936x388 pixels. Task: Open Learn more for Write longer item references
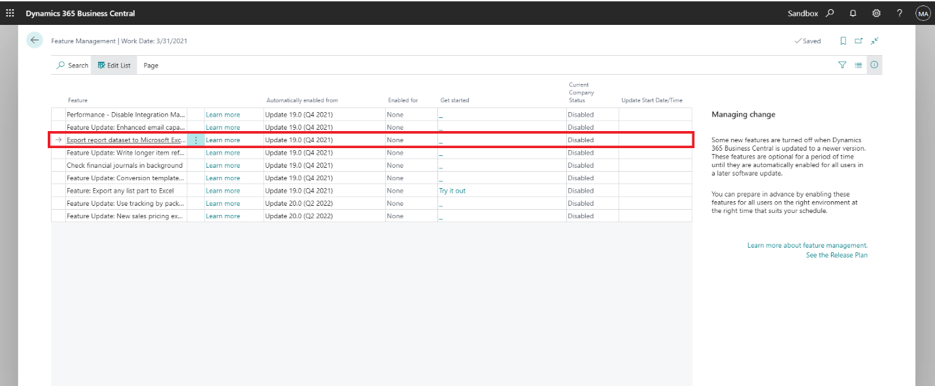click(223, 153)
